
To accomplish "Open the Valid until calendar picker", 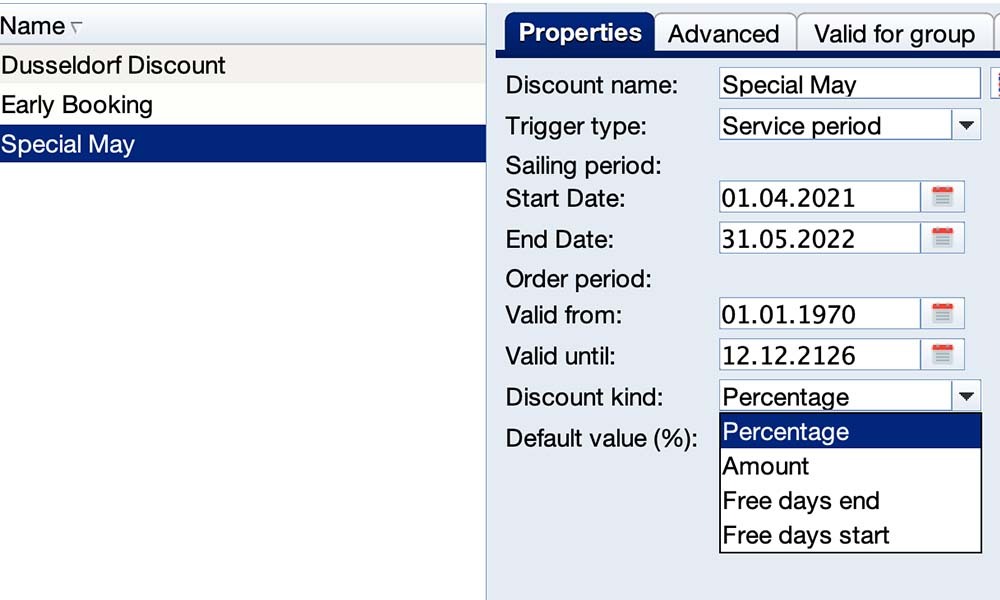I will [x=942, y=355].
